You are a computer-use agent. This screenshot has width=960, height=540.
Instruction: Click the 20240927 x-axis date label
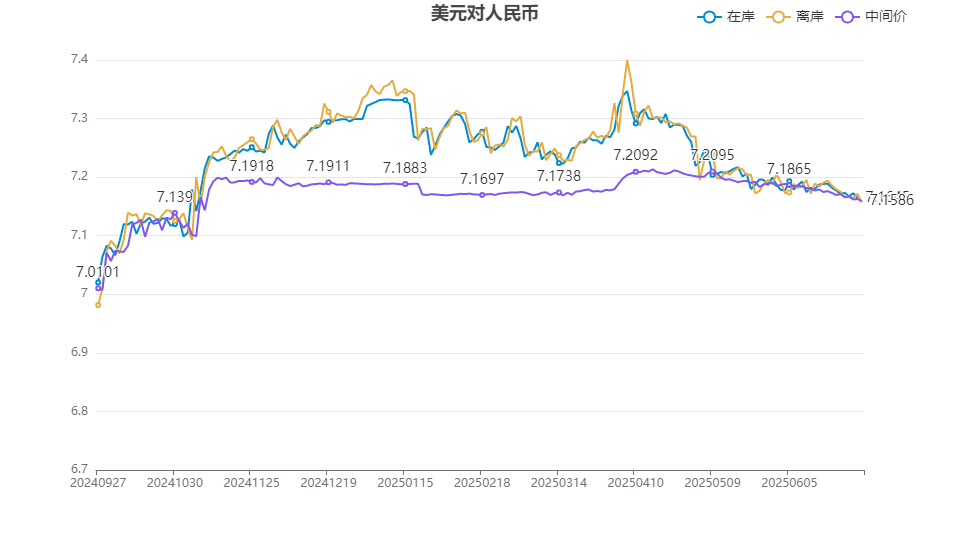coord(97,482)
